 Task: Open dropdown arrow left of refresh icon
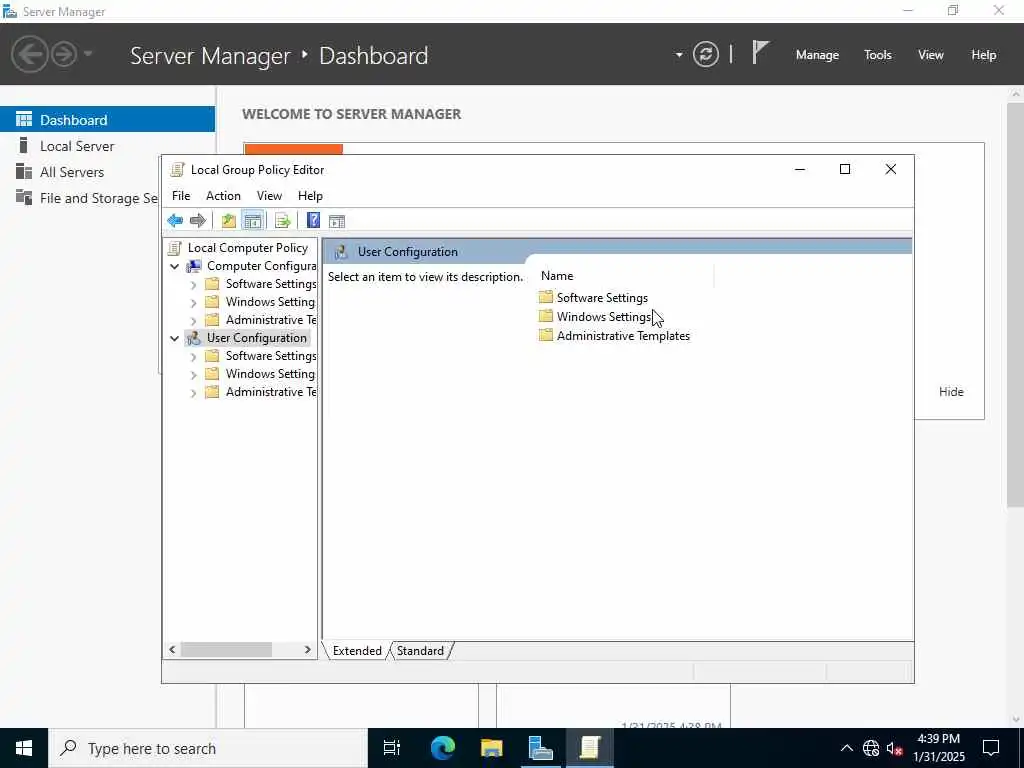coord(679,54)
